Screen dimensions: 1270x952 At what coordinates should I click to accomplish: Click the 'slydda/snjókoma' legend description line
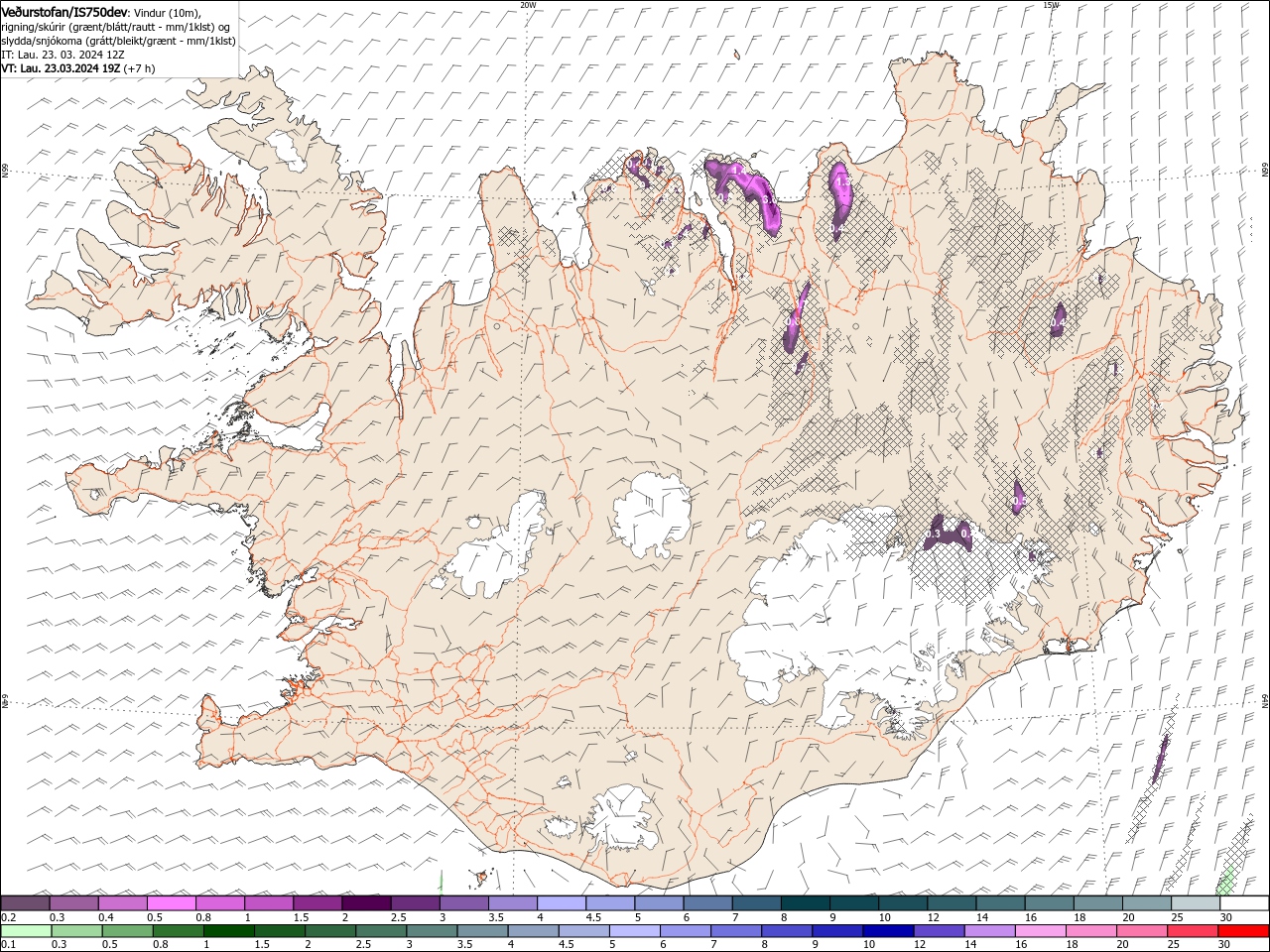click(118, 41)
